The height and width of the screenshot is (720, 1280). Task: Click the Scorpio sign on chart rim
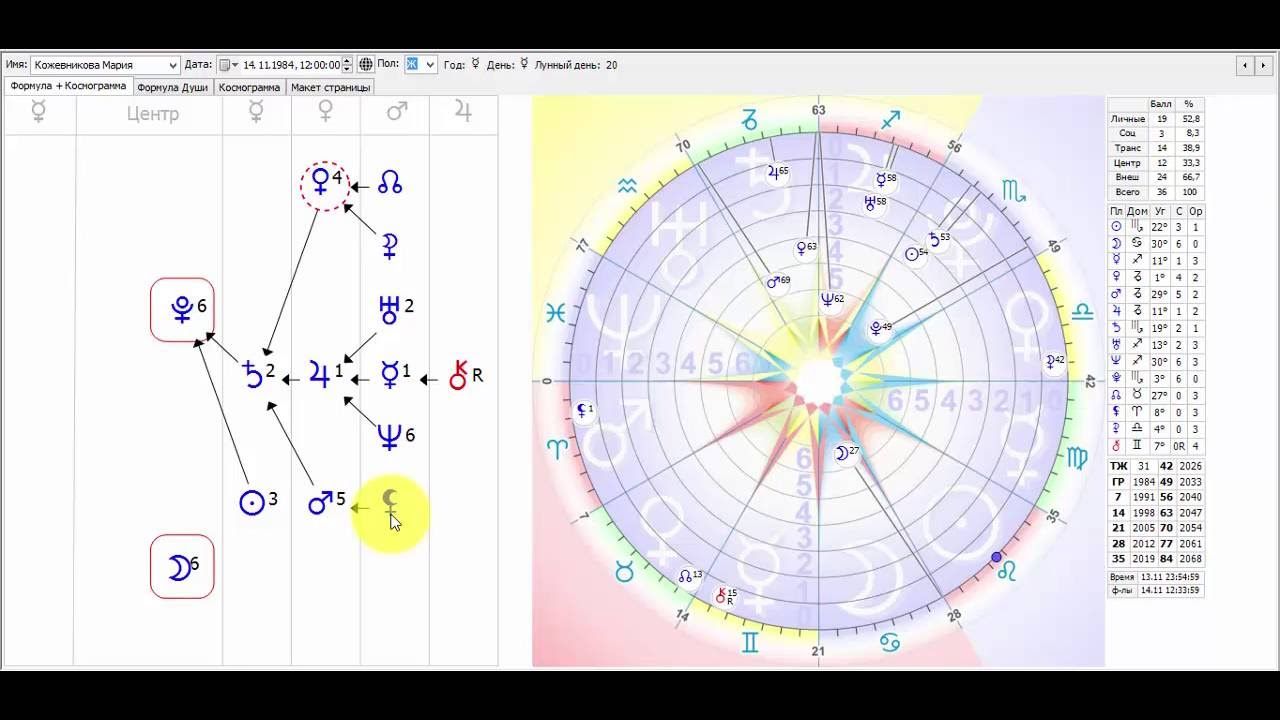click(1013, 190)
